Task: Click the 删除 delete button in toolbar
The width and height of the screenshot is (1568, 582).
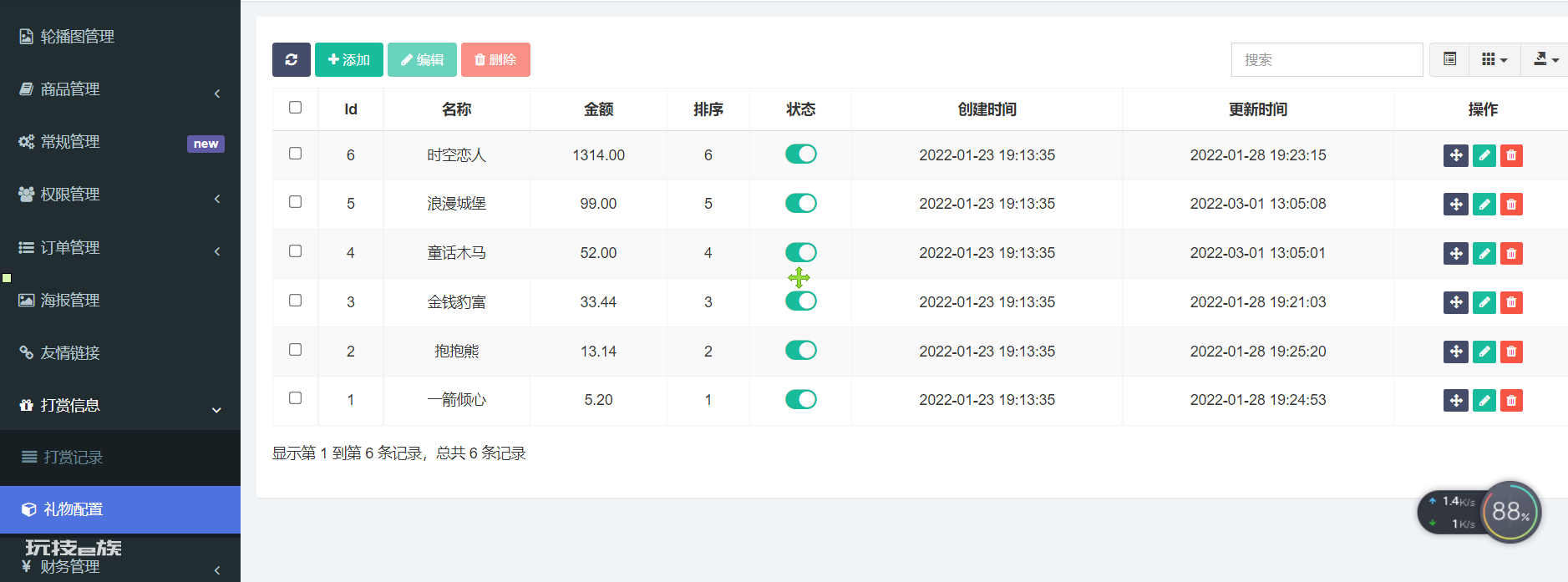Action: pyautogui.click(x=495, y=59)
